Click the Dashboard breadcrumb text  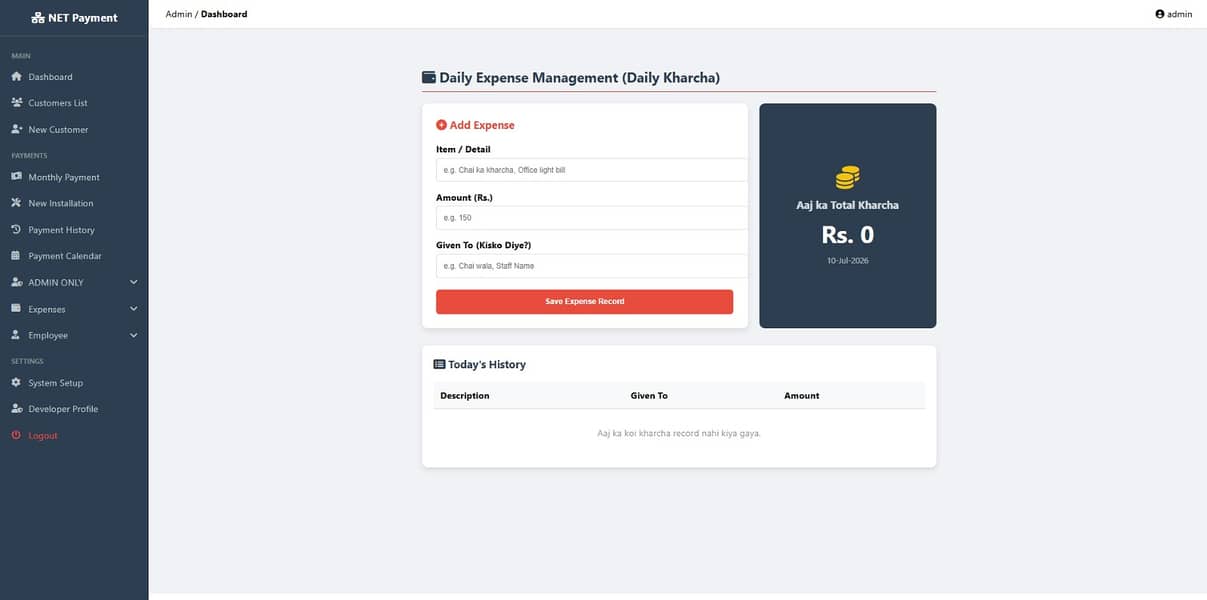224,14
